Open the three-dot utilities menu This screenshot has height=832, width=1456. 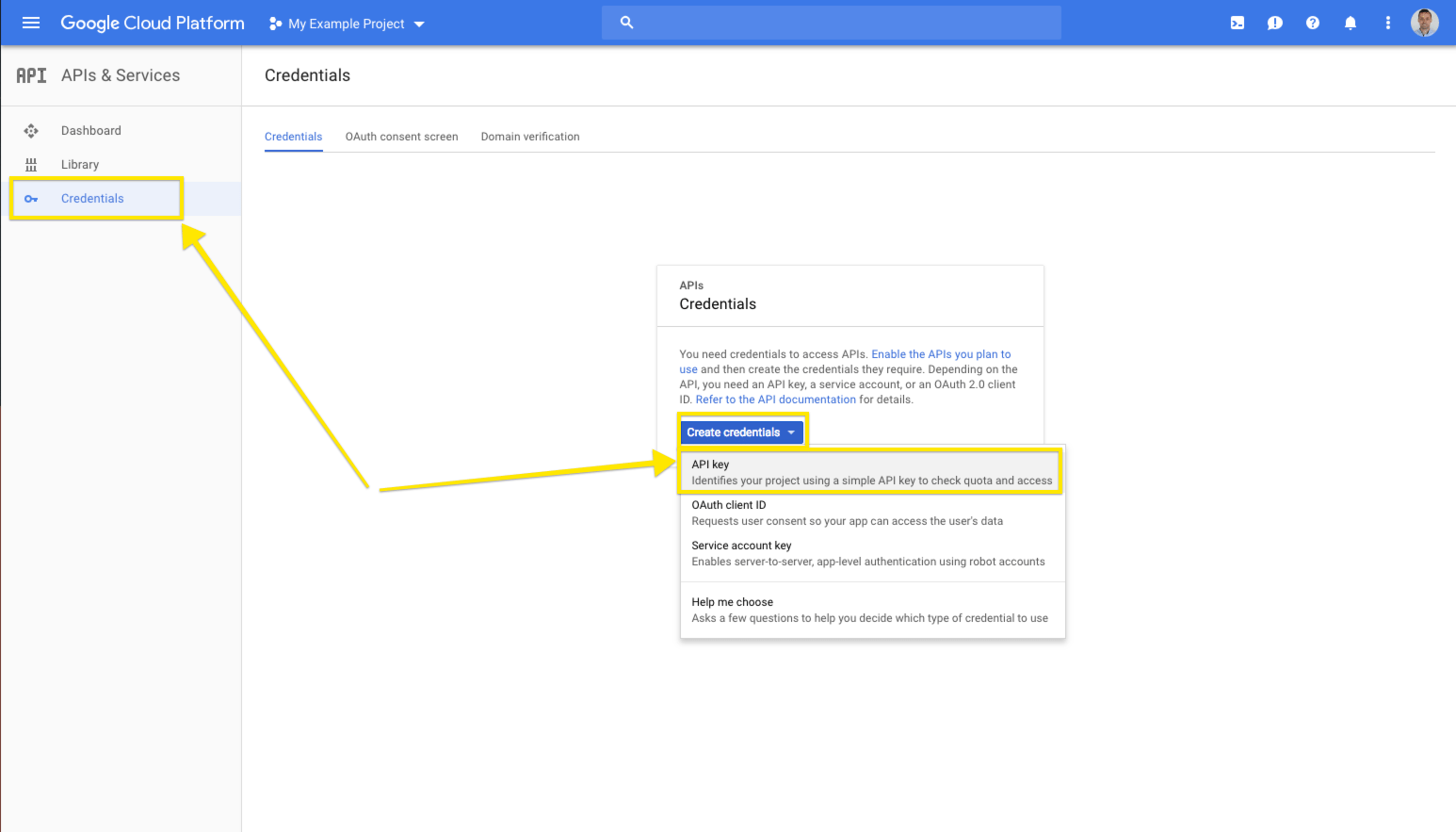(x=1387, y=22)
